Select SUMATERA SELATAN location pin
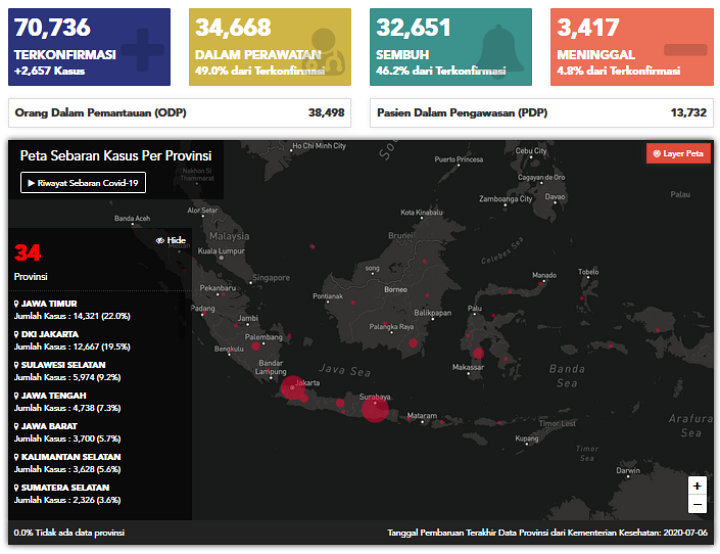 pyautogui.click(x=17, y=487)
